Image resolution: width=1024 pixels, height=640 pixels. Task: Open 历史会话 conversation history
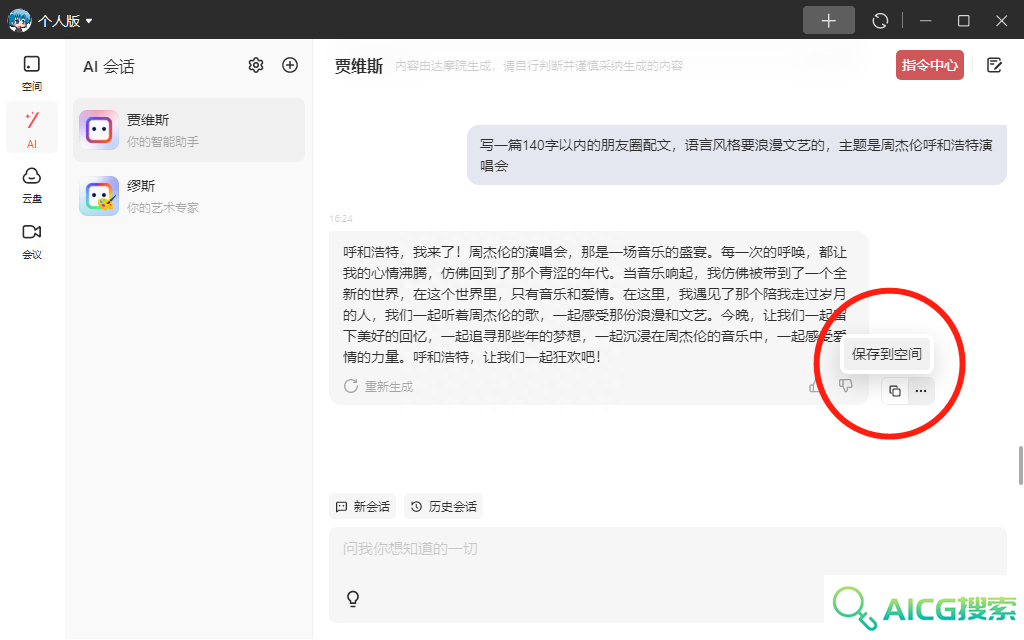(443, 506)
